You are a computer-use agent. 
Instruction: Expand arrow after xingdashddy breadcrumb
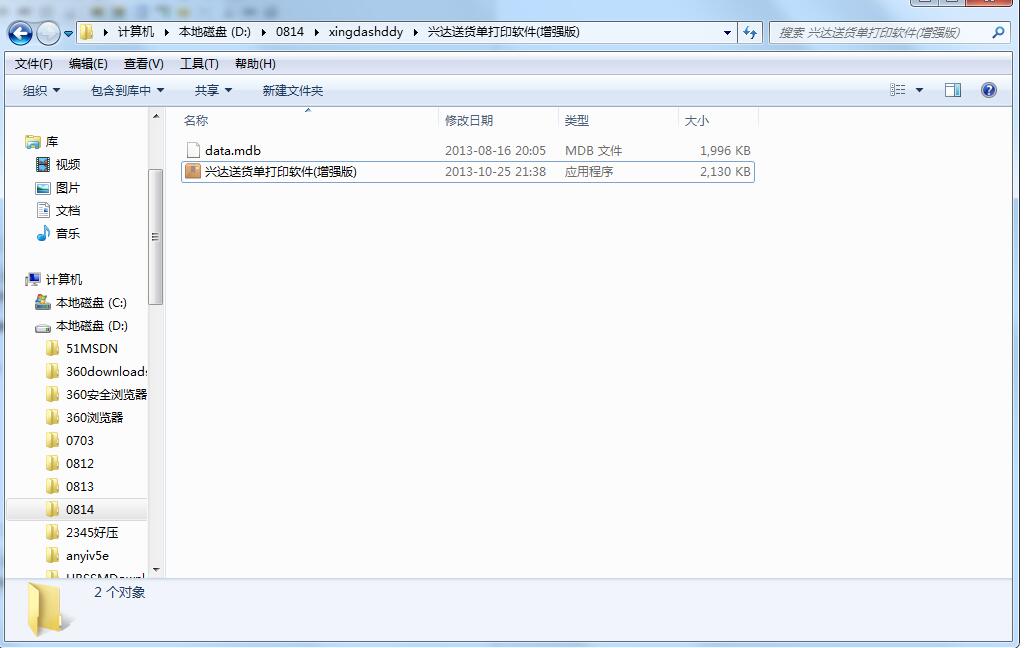pyautogui.click(x=416, y=32)
